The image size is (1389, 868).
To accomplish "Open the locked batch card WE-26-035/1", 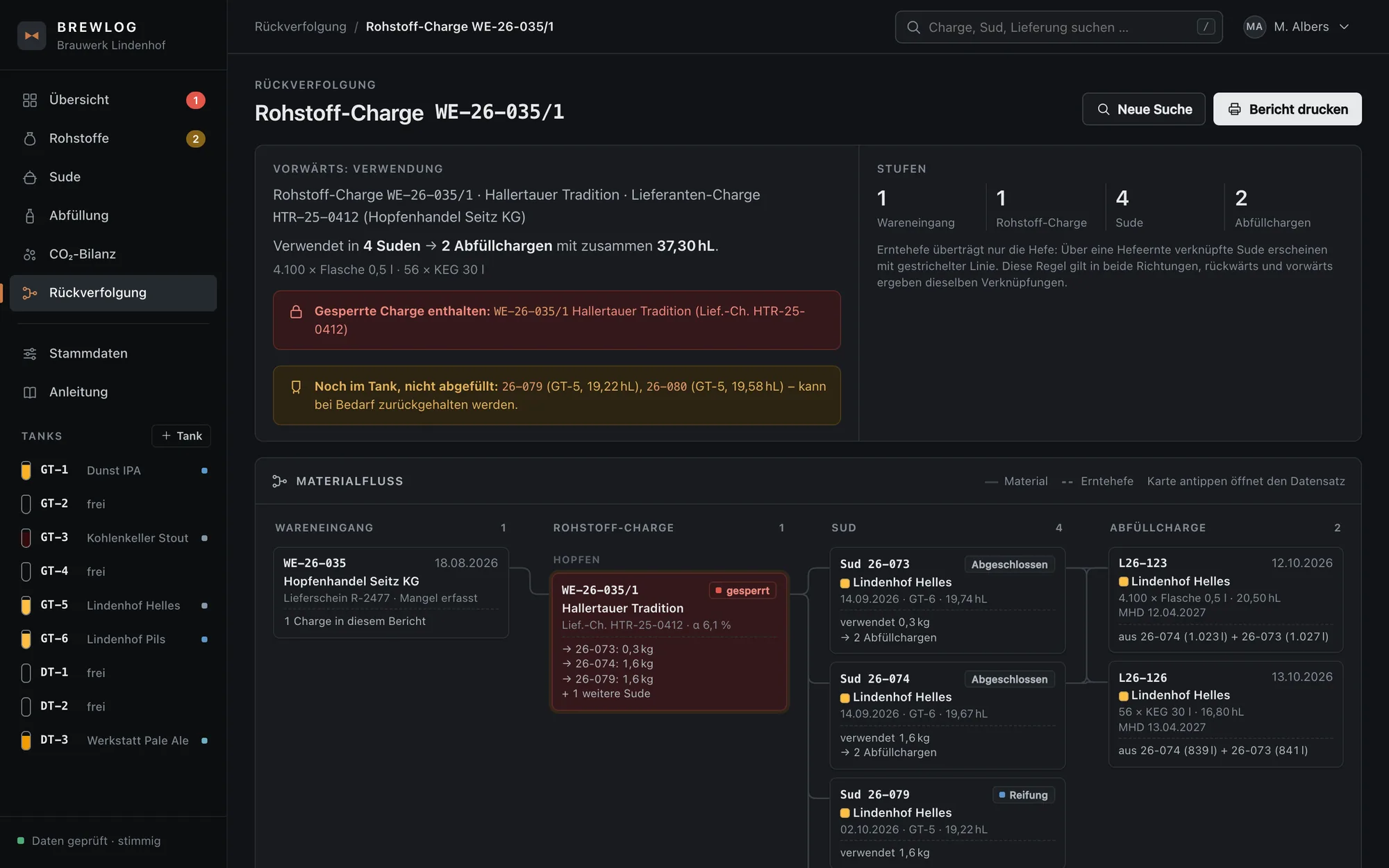I will (669, 642).
